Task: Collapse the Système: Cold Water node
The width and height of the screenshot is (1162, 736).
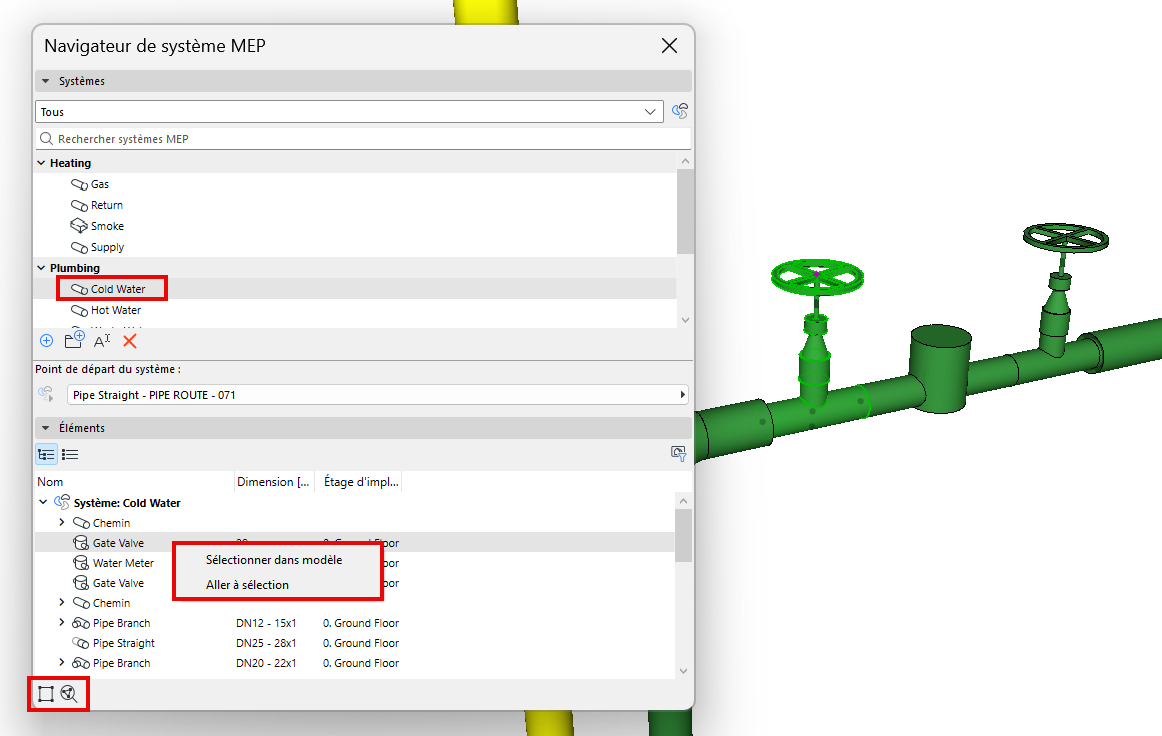Action: (x=43, y=502)
